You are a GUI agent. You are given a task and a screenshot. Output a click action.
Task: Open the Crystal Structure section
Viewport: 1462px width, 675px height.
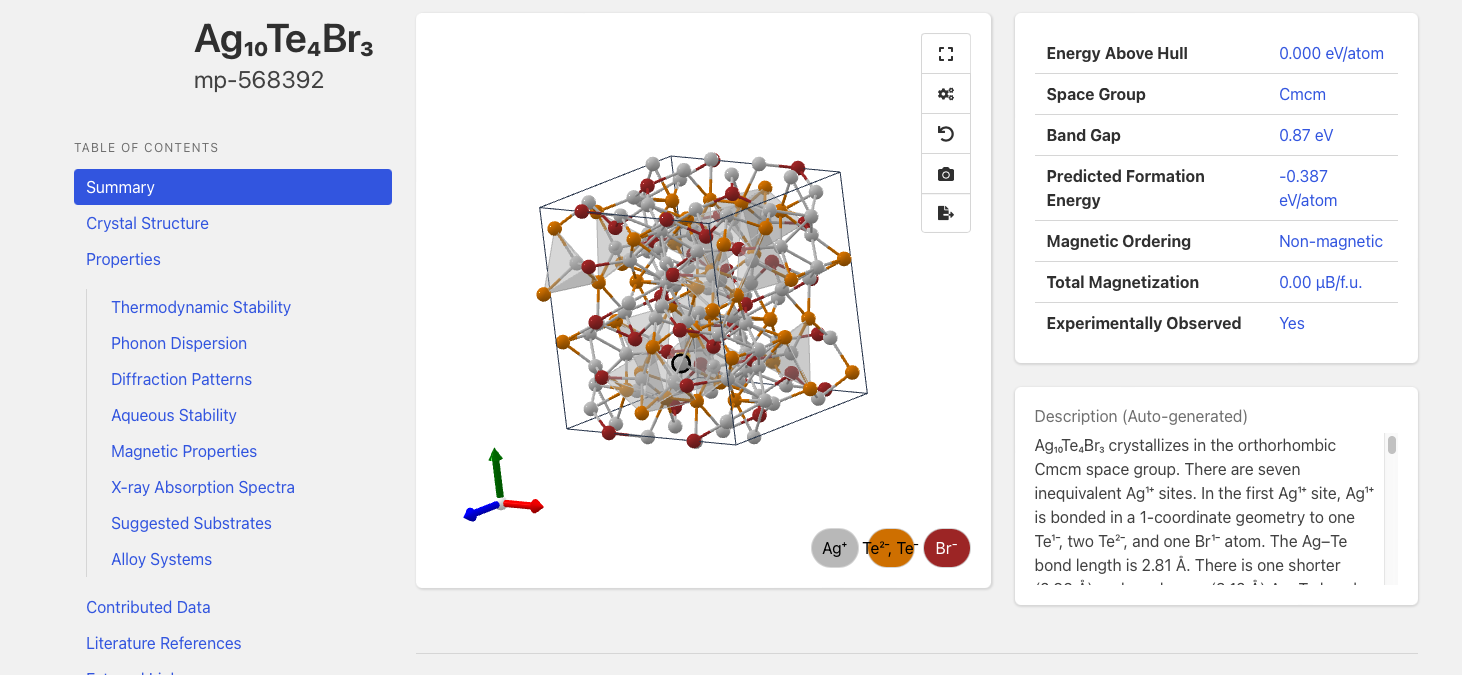coord(147,223)
